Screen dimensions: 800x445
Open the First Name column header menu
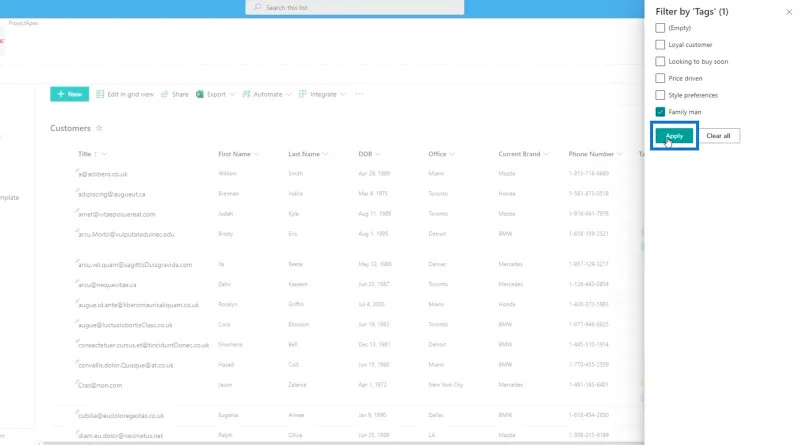(238, 154)
